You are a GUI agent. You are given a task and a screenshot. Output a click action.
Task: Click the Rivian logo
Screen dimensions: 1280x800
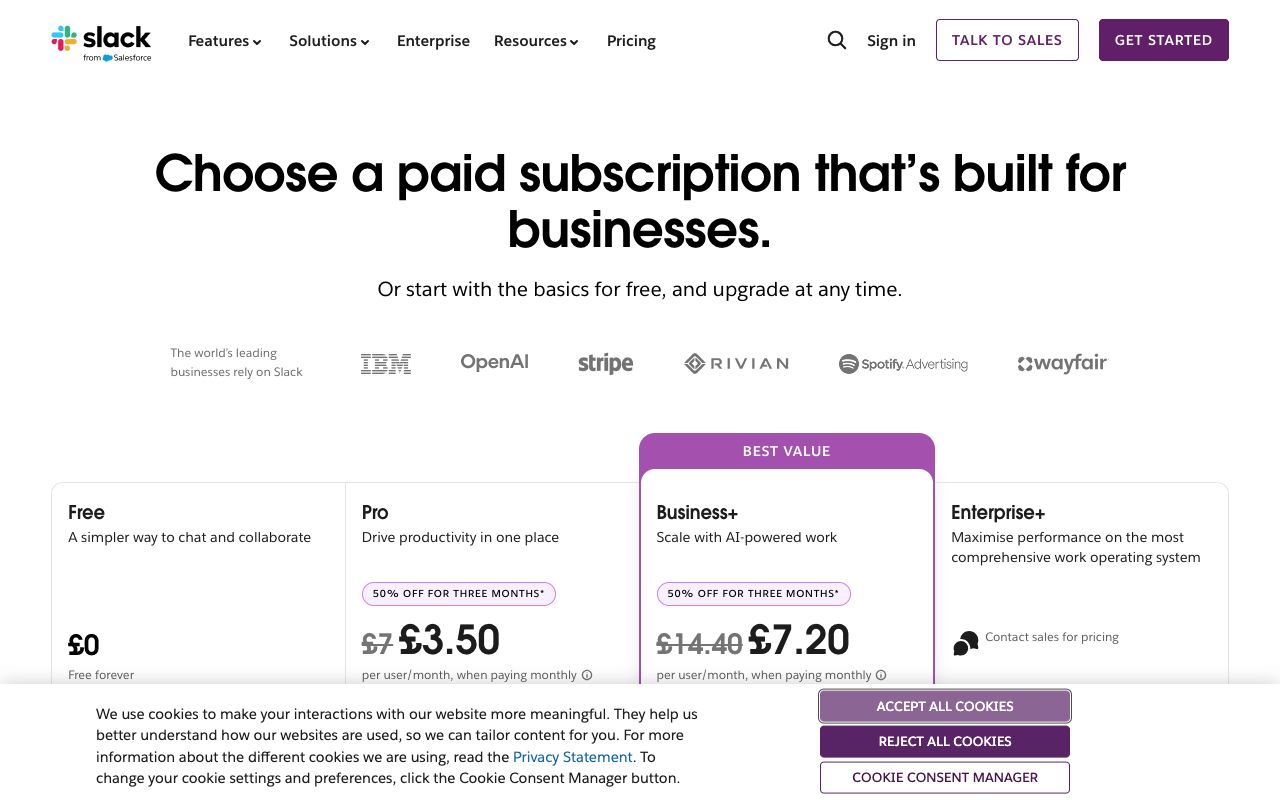[737, 364]
